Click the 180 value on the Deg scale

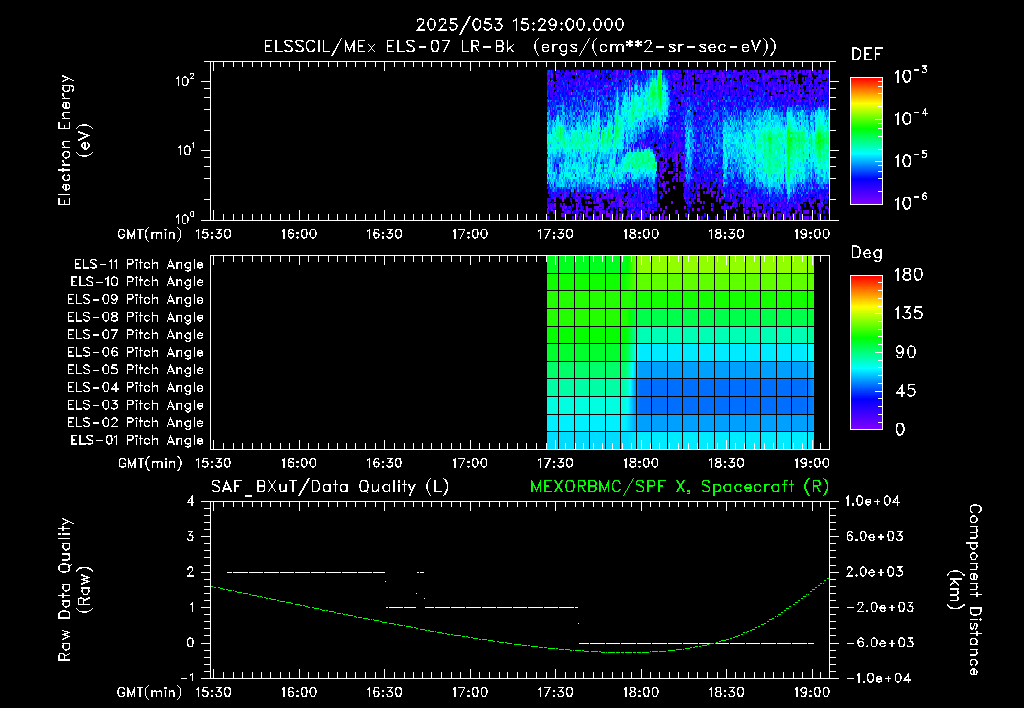point(908,274)
